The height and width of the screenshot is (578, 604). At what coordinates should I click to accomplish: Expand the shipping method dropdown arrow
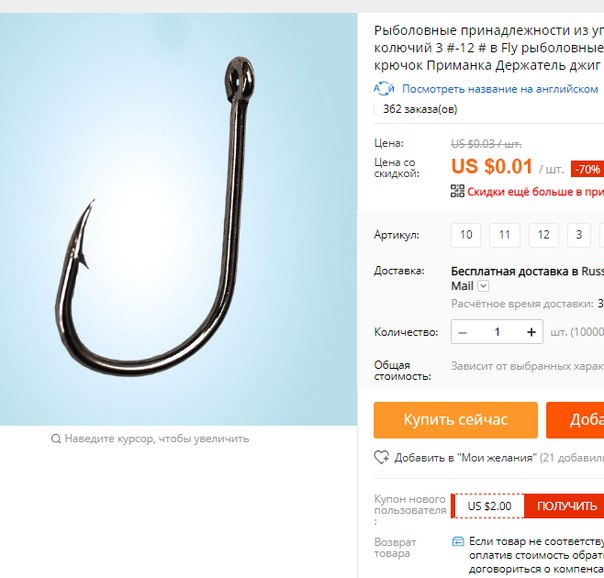click(483, 286)
